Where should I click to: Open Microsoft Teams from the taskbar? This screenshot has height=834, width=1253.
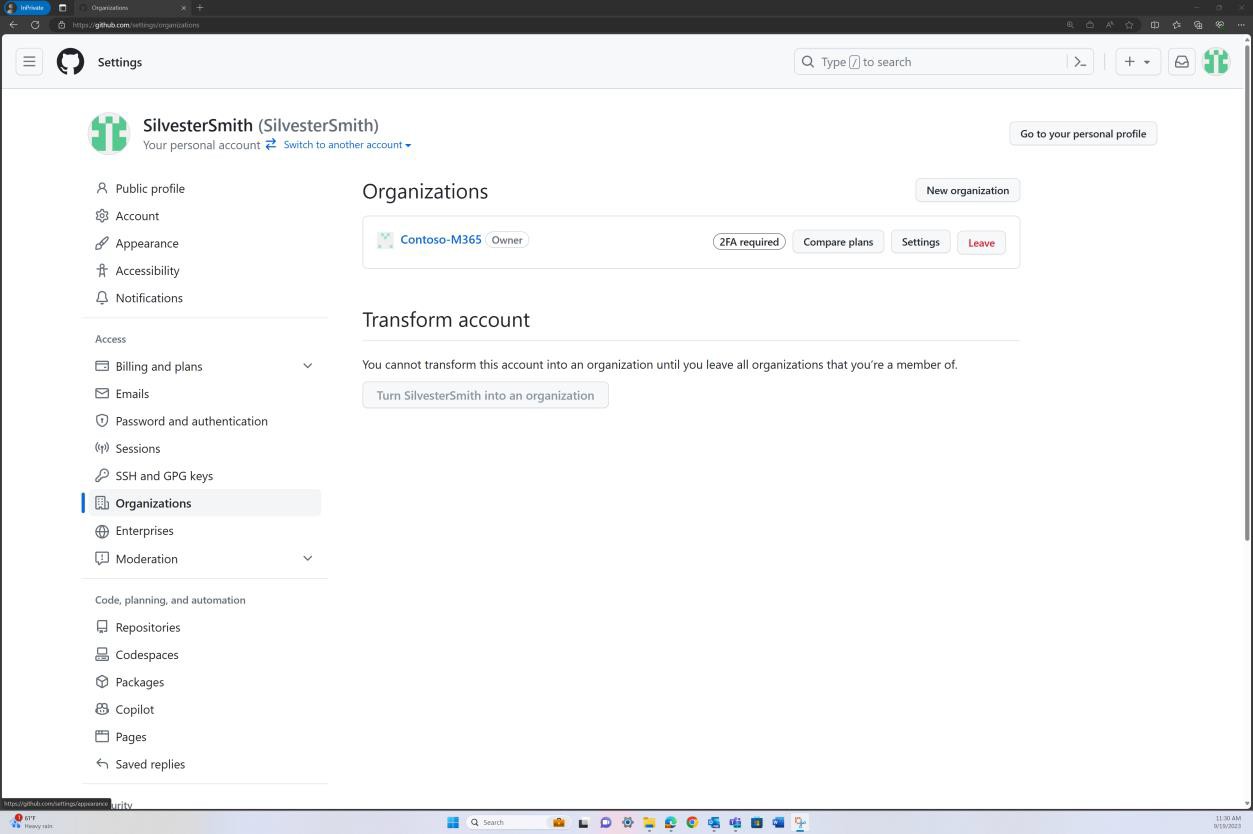(733, 822)
